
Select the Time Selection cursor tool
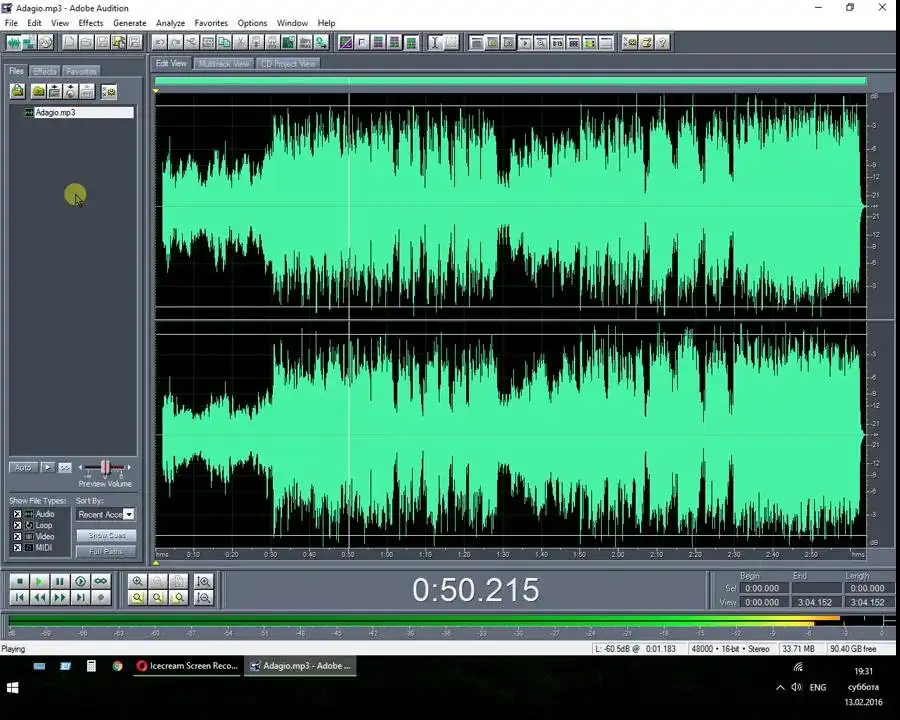click(435, 43)
